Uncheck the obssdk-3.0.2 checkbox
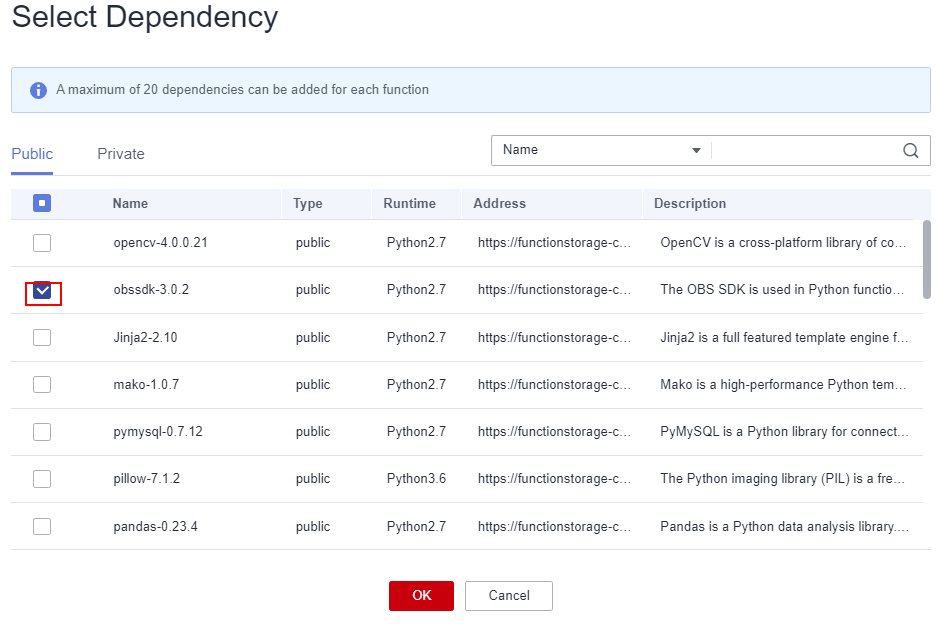938x629 pixels. click(42, 291)
